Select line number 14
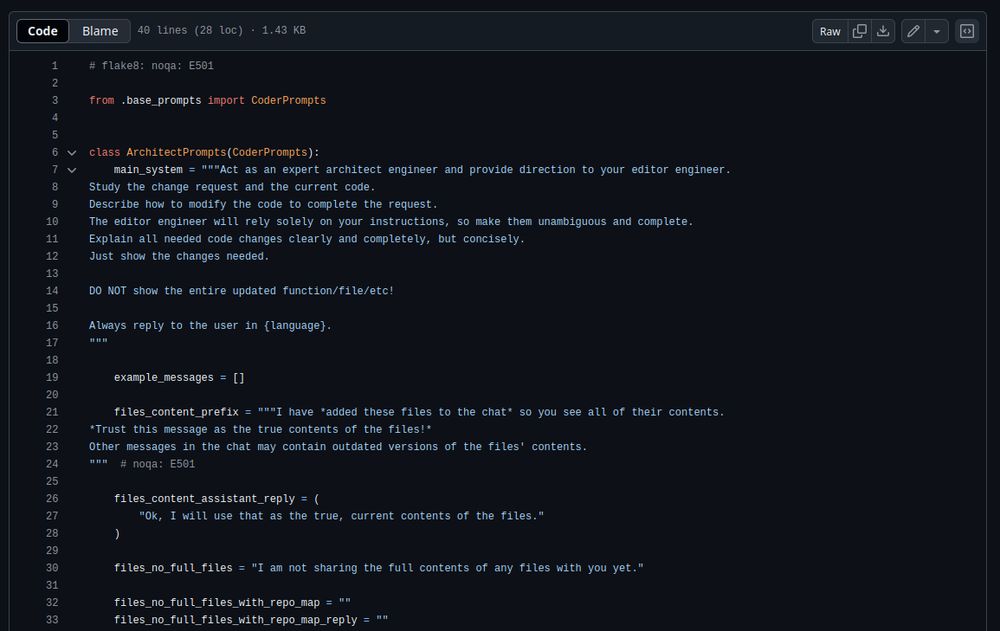The width and height of the screenshot is (1000, 631). point(52,291)
